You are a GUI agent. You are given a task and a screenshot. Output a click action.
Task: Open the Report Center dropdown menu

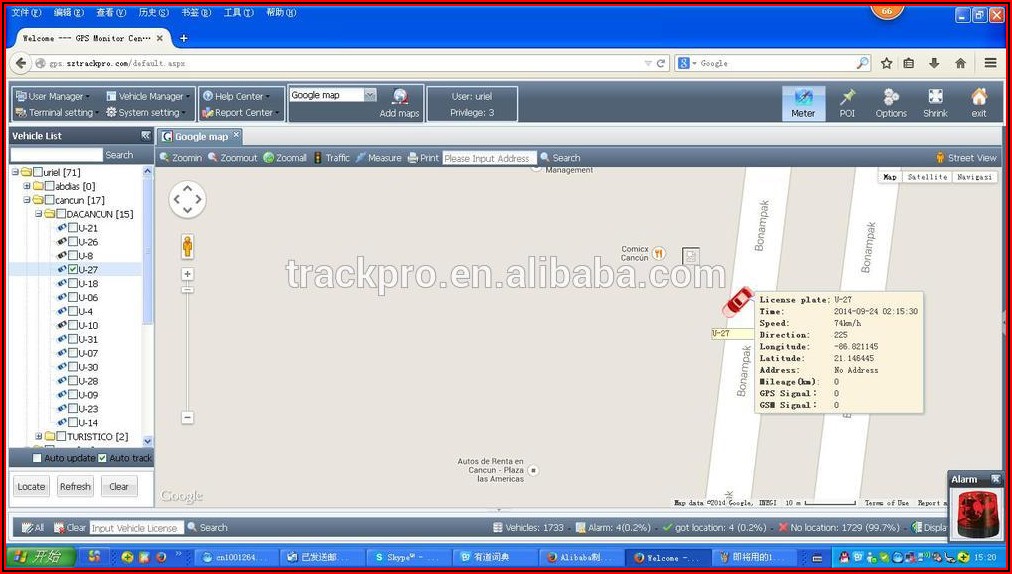click(240, 112)
